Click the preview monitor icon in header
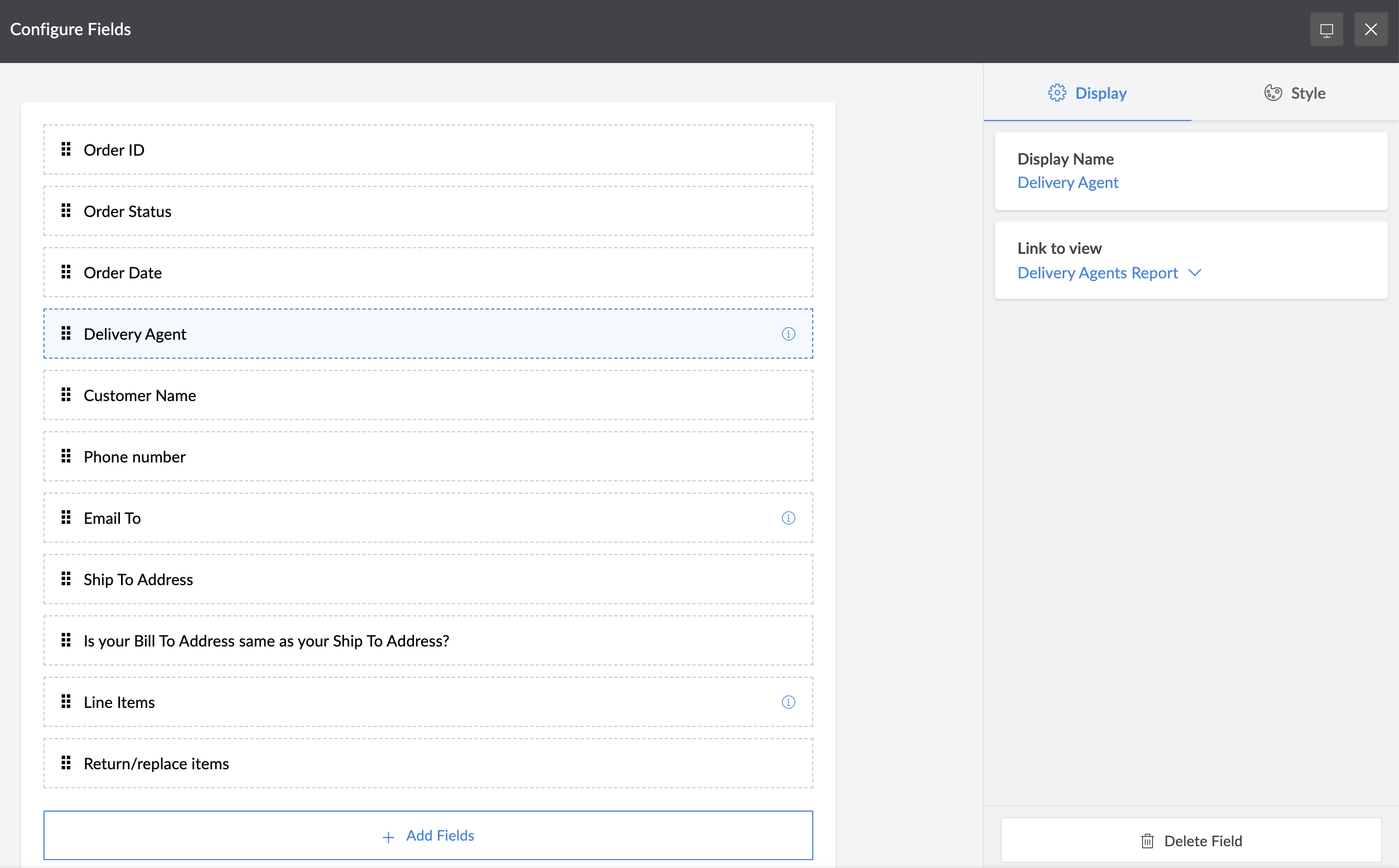Screen dimensions: 1399x868 pyautogui.click(x=1326, y=29)
